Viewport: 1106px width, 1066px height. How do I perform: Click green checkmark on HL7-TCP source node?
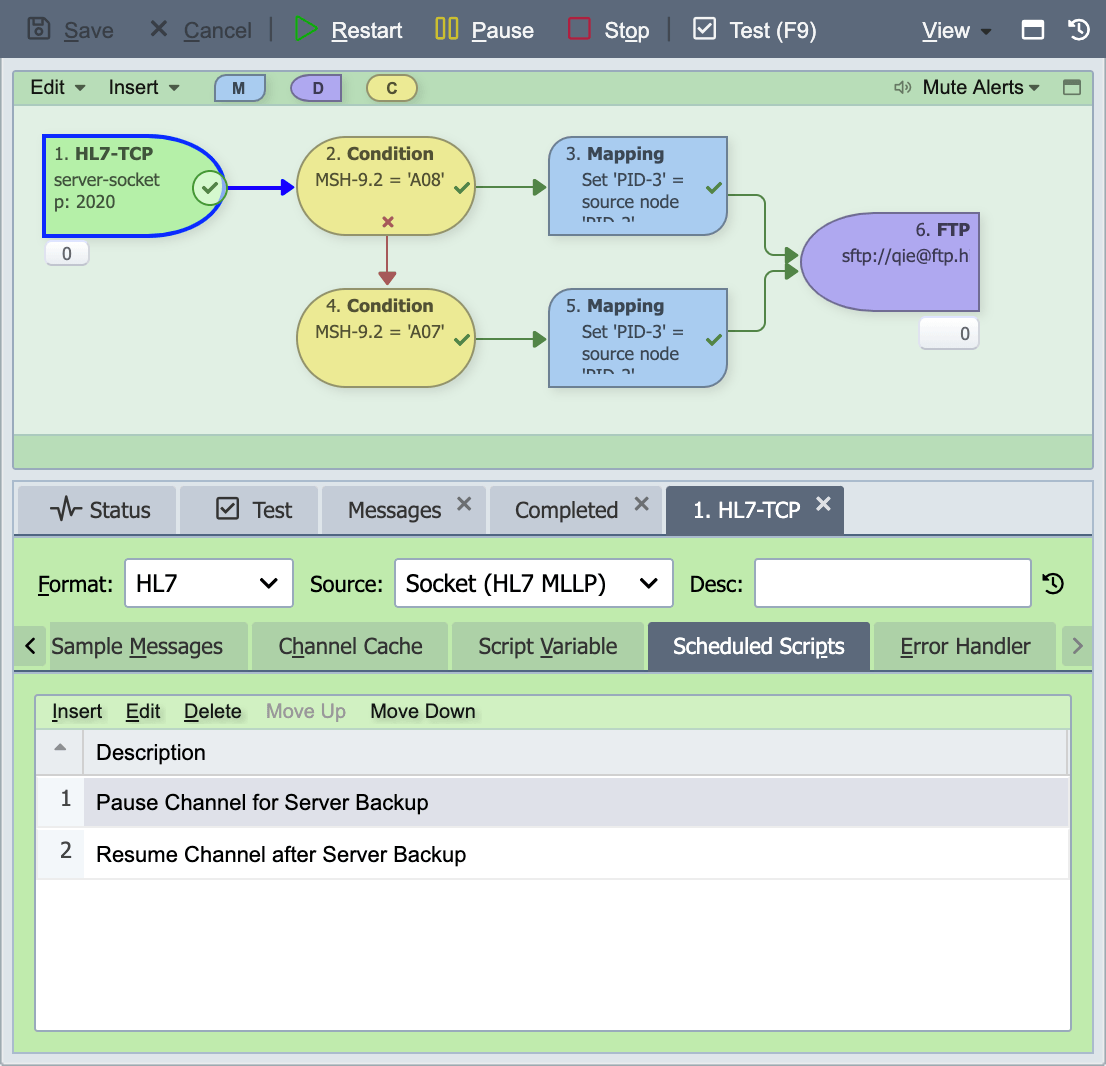pos(209,188)
